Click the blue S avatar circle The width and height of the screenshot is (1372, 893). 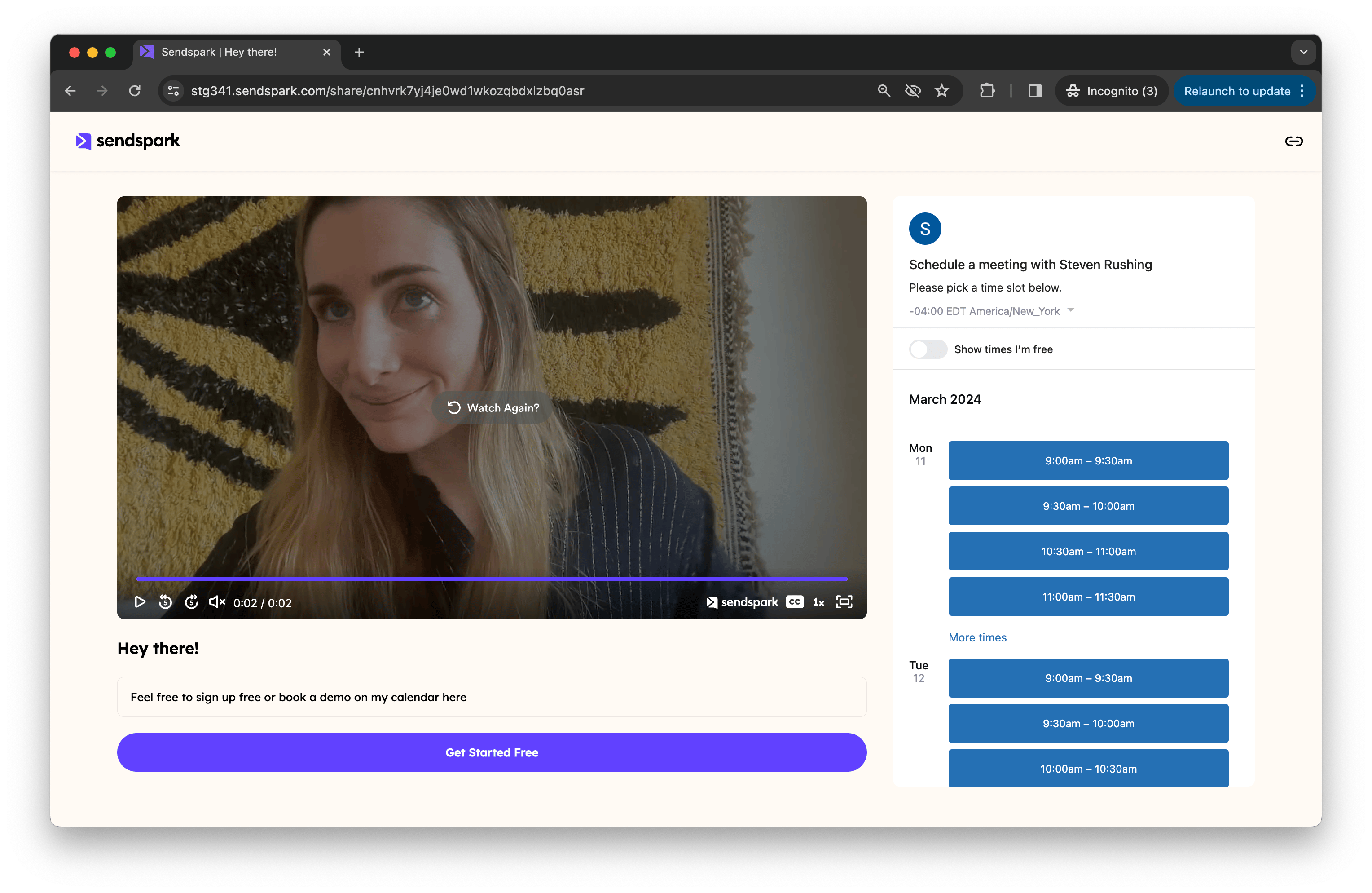[x=925, y=229]
